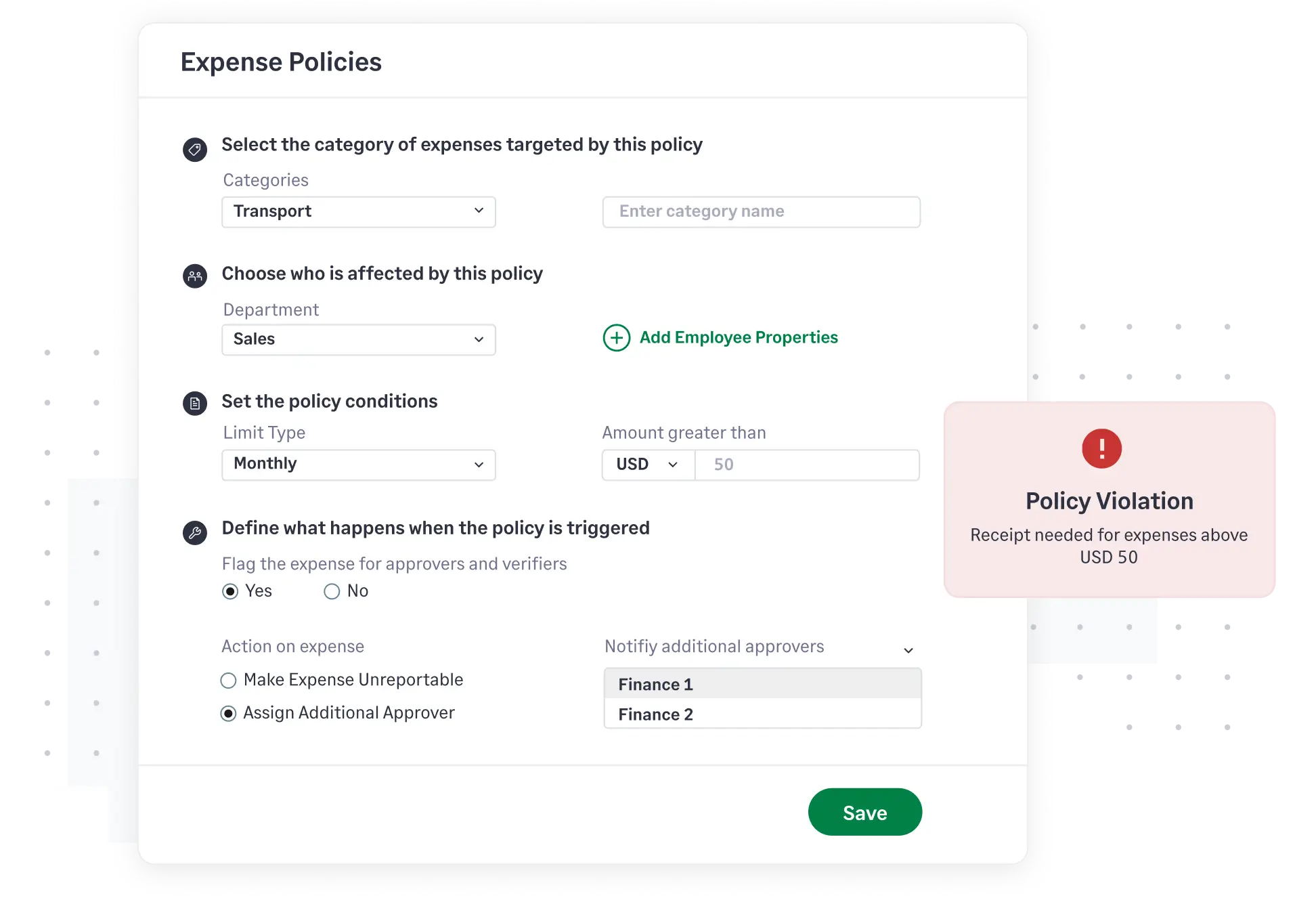Click the document icon beside policy conditions
Screen dimensions: 1316x900
tap(195, 403)
